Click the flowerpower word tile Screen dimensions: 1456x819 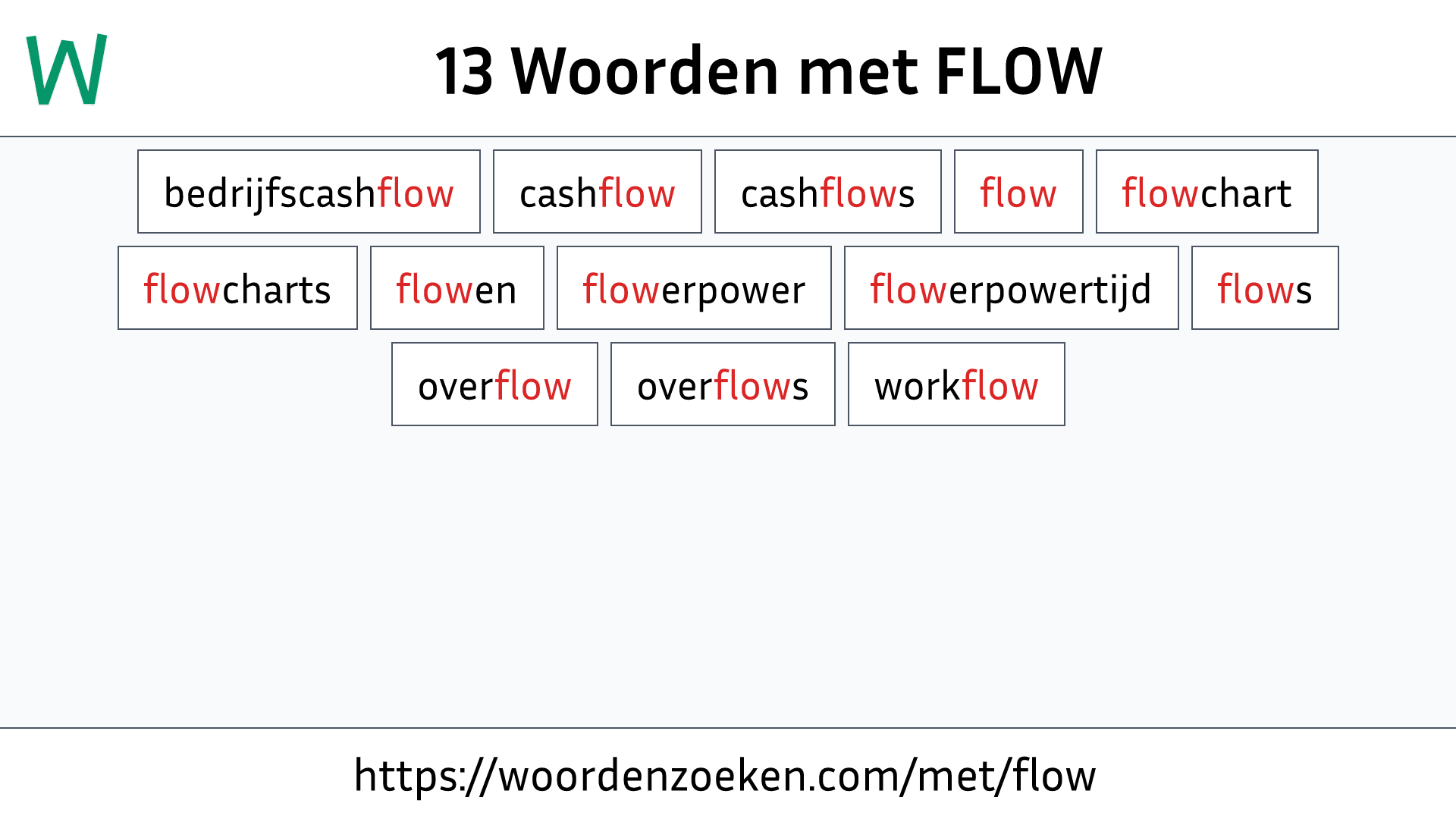694,288
